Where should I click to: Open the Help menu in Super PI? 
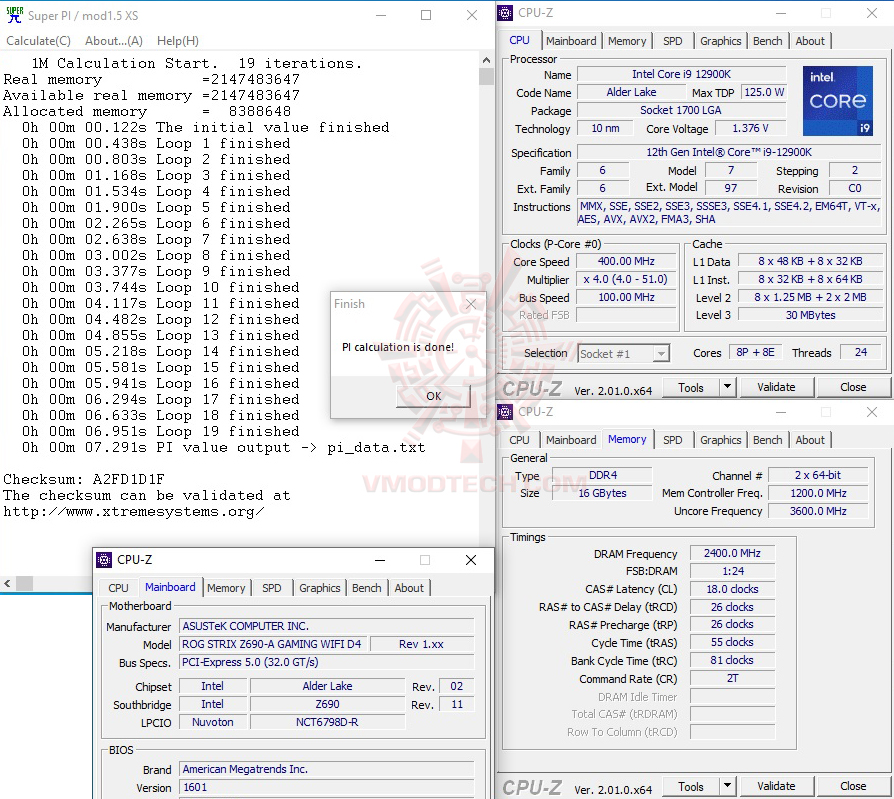(176, 40)
